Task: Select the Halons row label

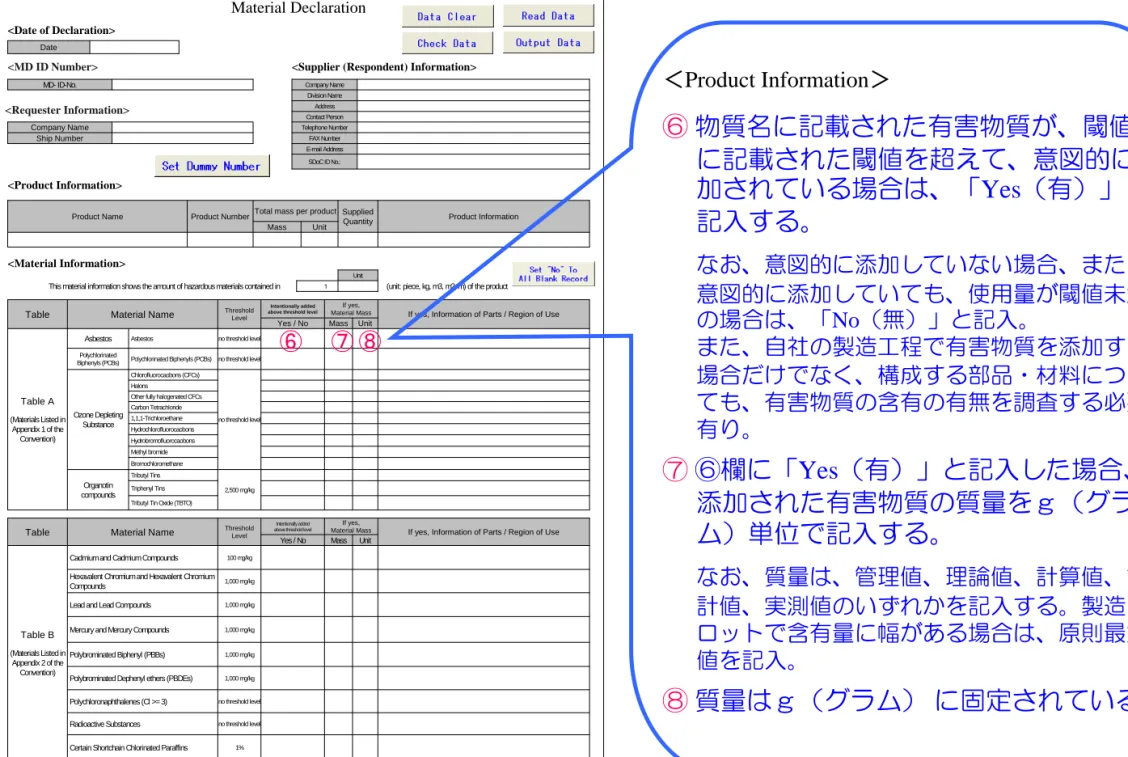Action: pos(173,386)
